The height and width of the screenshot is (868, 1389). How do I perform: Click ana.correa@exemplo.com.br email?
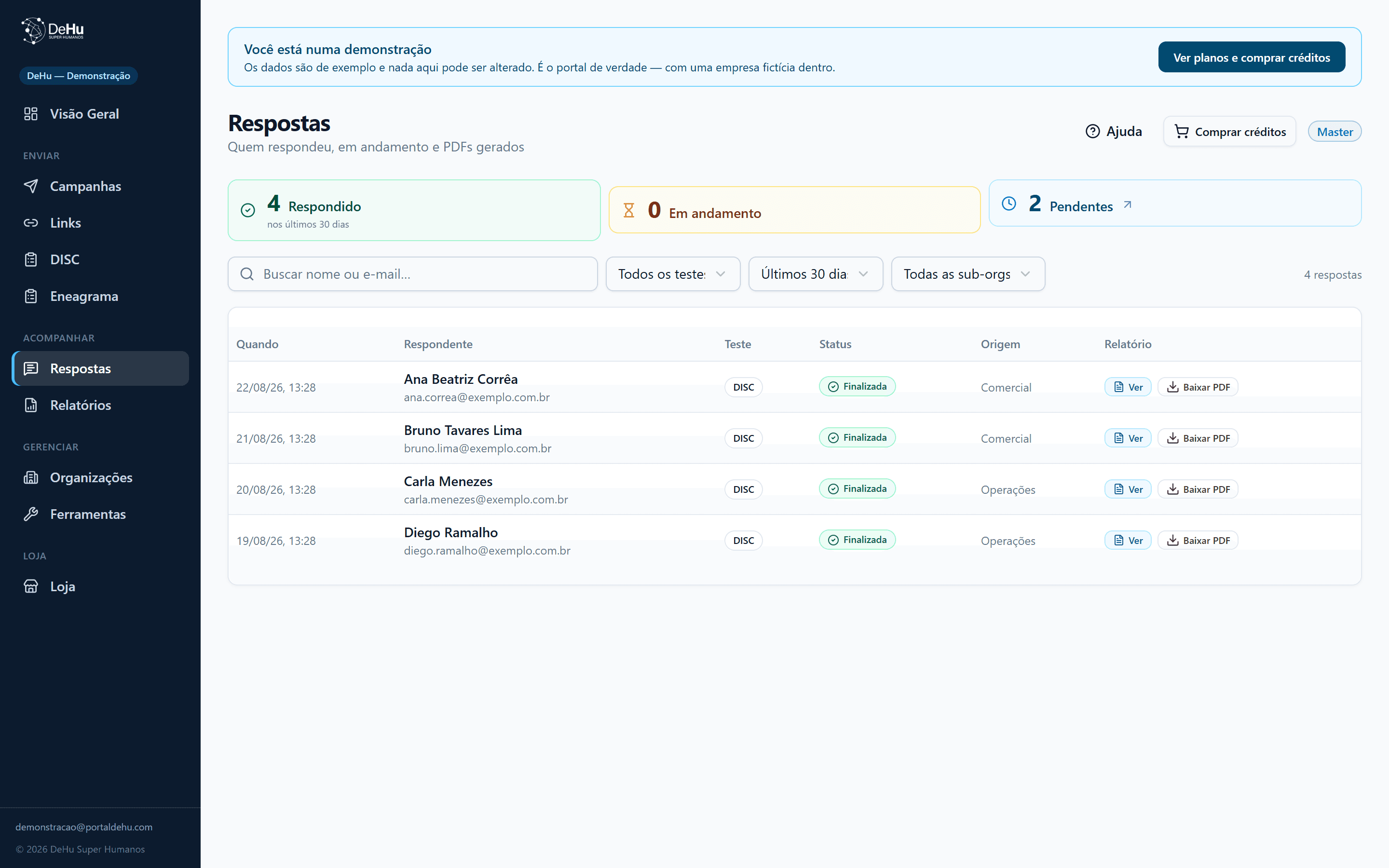coord(477,397)
